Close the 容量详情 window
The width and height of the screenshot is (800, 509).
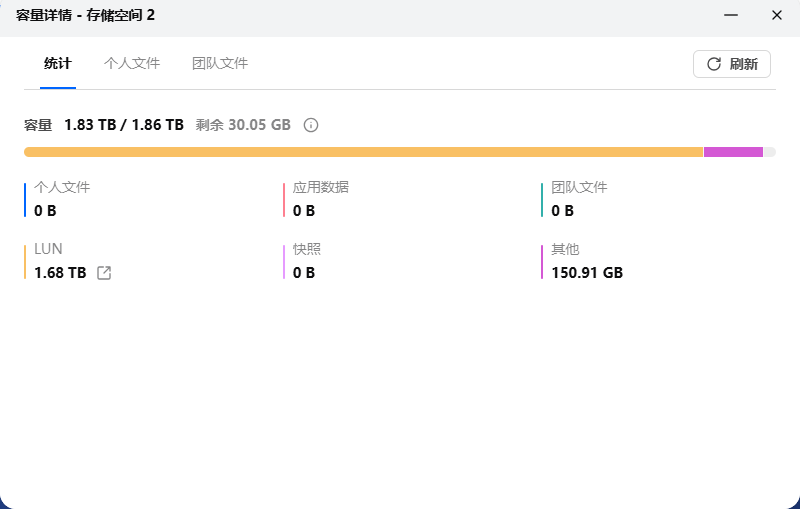pyautogui.click(x=776, y=15)
